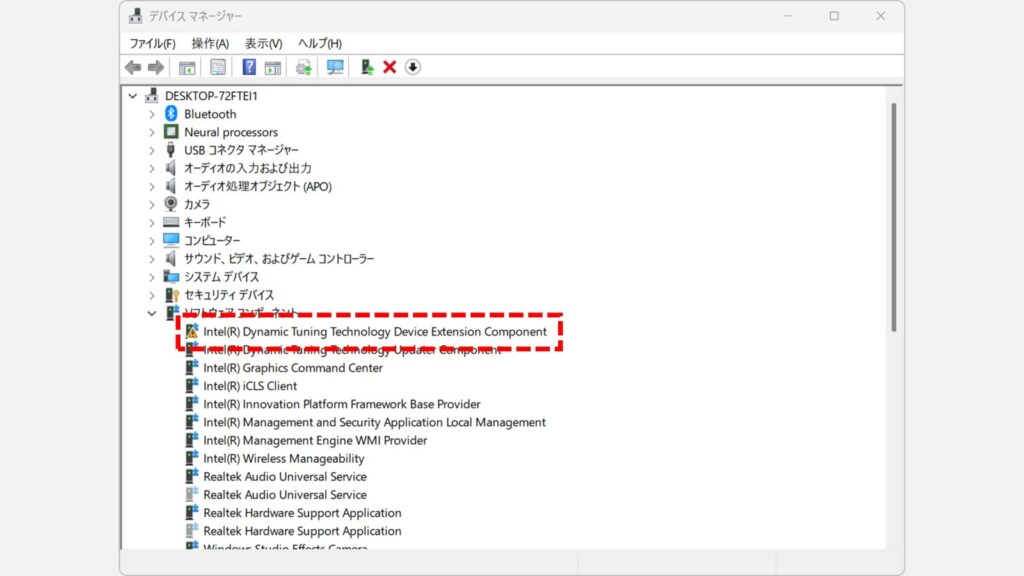Select Intel(R) Wireless Manageability device
1024x576 pixels.
click(x=283, y=458)
